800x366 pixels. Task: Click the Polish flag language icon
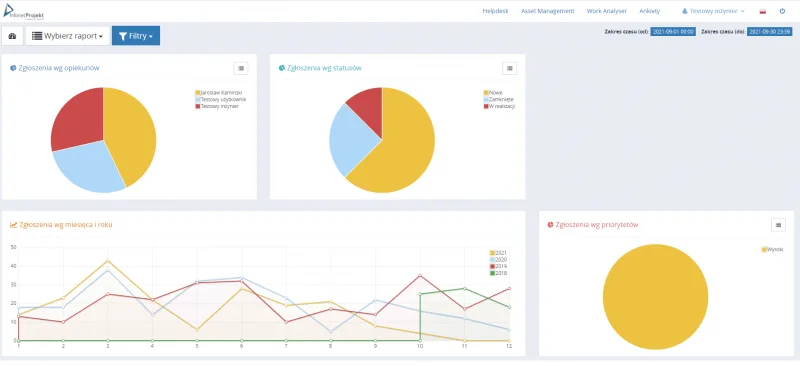(763, 11)
